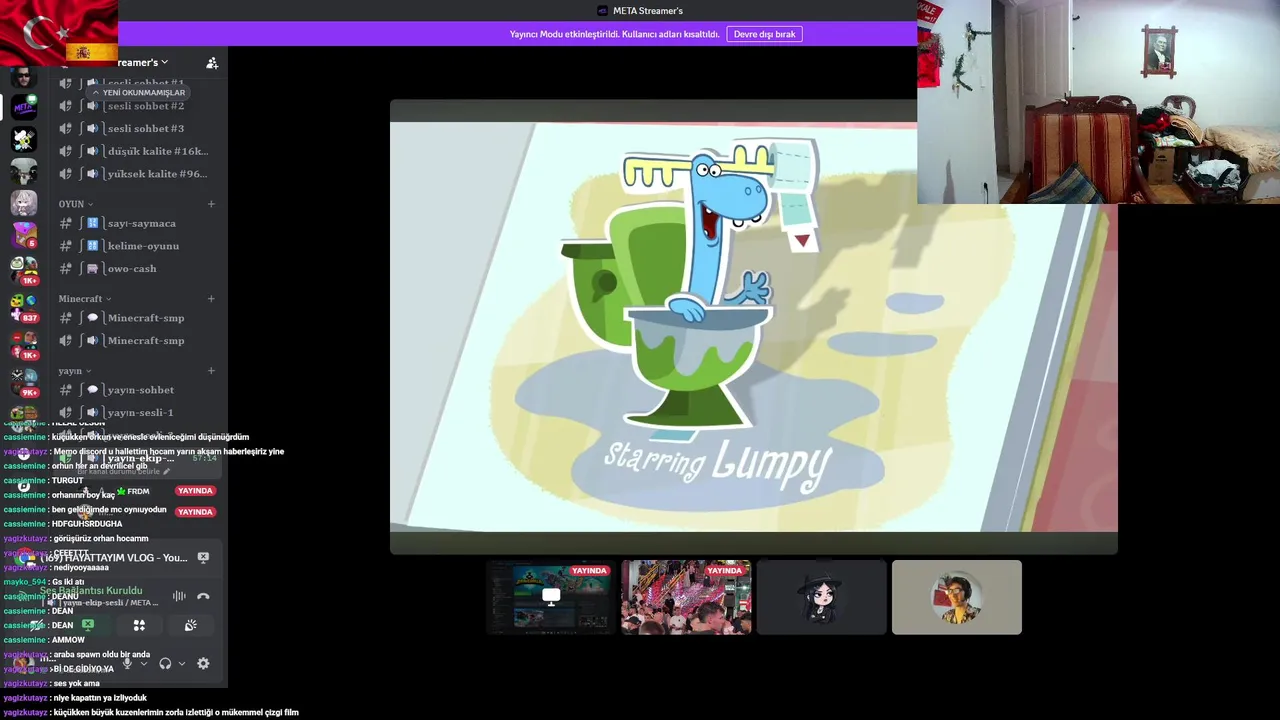Open the activities button in voice panel

point(139,626)
